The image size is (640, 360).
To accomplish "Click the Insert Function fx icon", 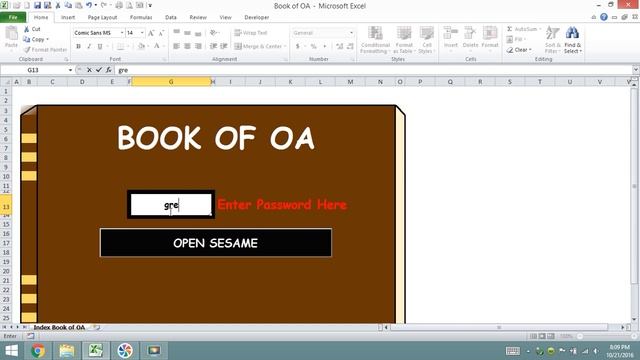I will [109, 70].
